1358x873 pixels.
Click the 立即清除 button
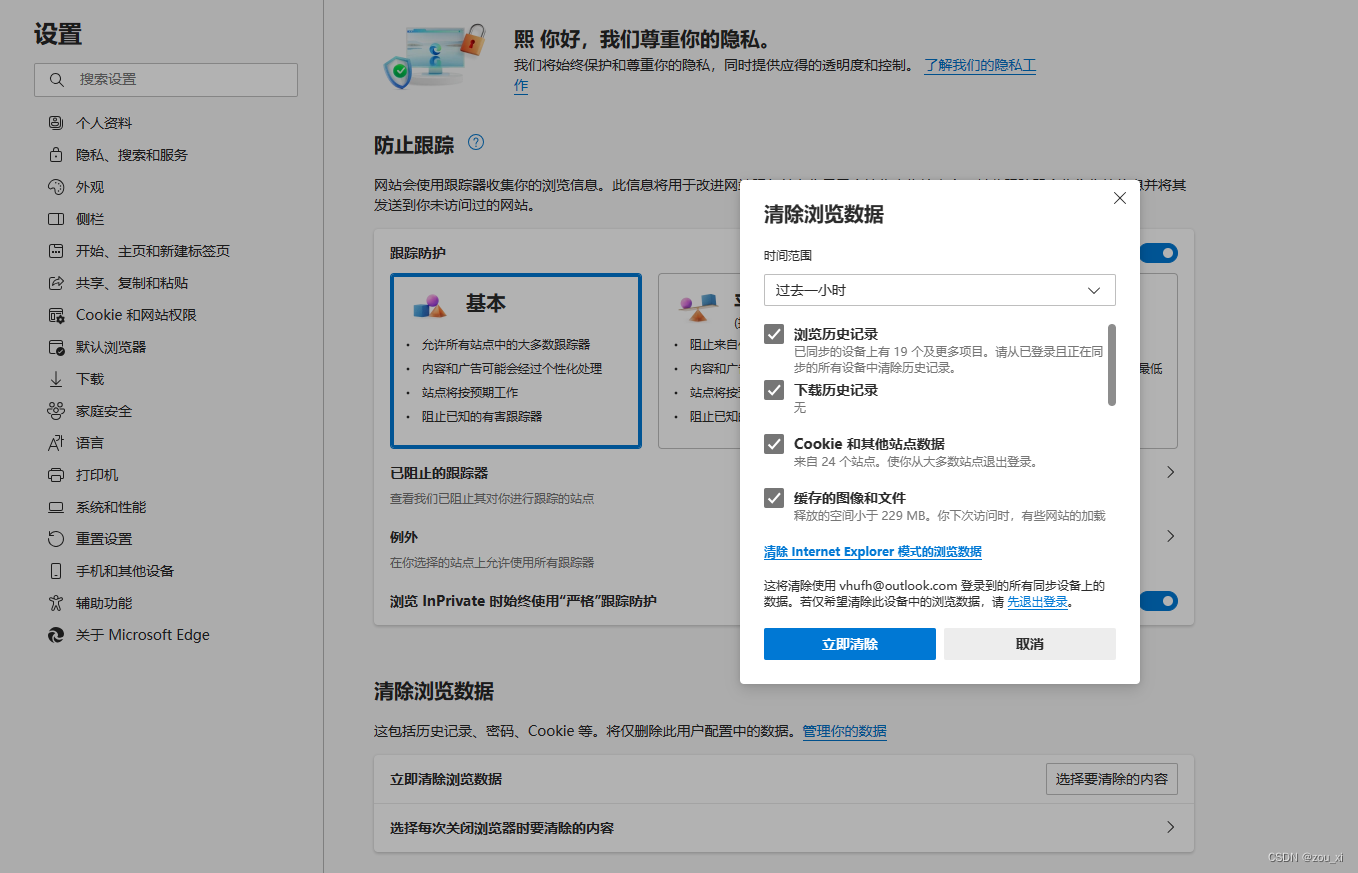pyautogui.click(x=850, y=644)
